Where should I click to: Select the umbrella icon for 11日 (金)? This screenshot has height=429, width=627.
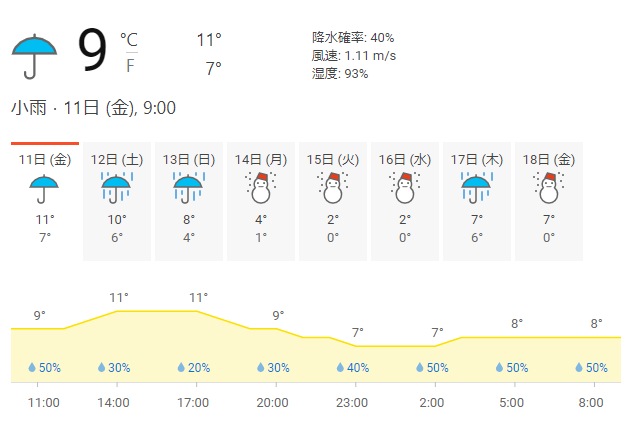44,189
